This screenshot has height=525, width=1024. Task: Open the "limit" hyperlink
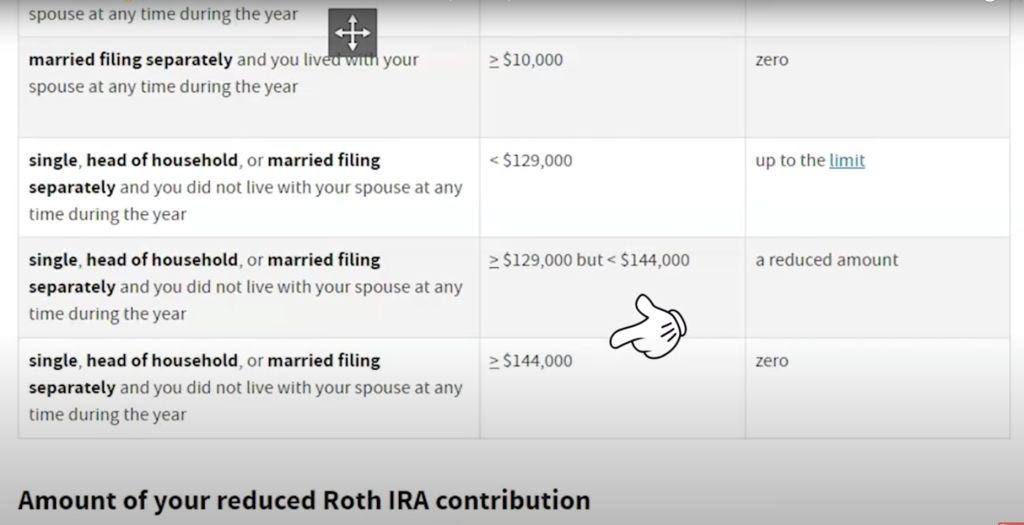click(x=847, y=161)
